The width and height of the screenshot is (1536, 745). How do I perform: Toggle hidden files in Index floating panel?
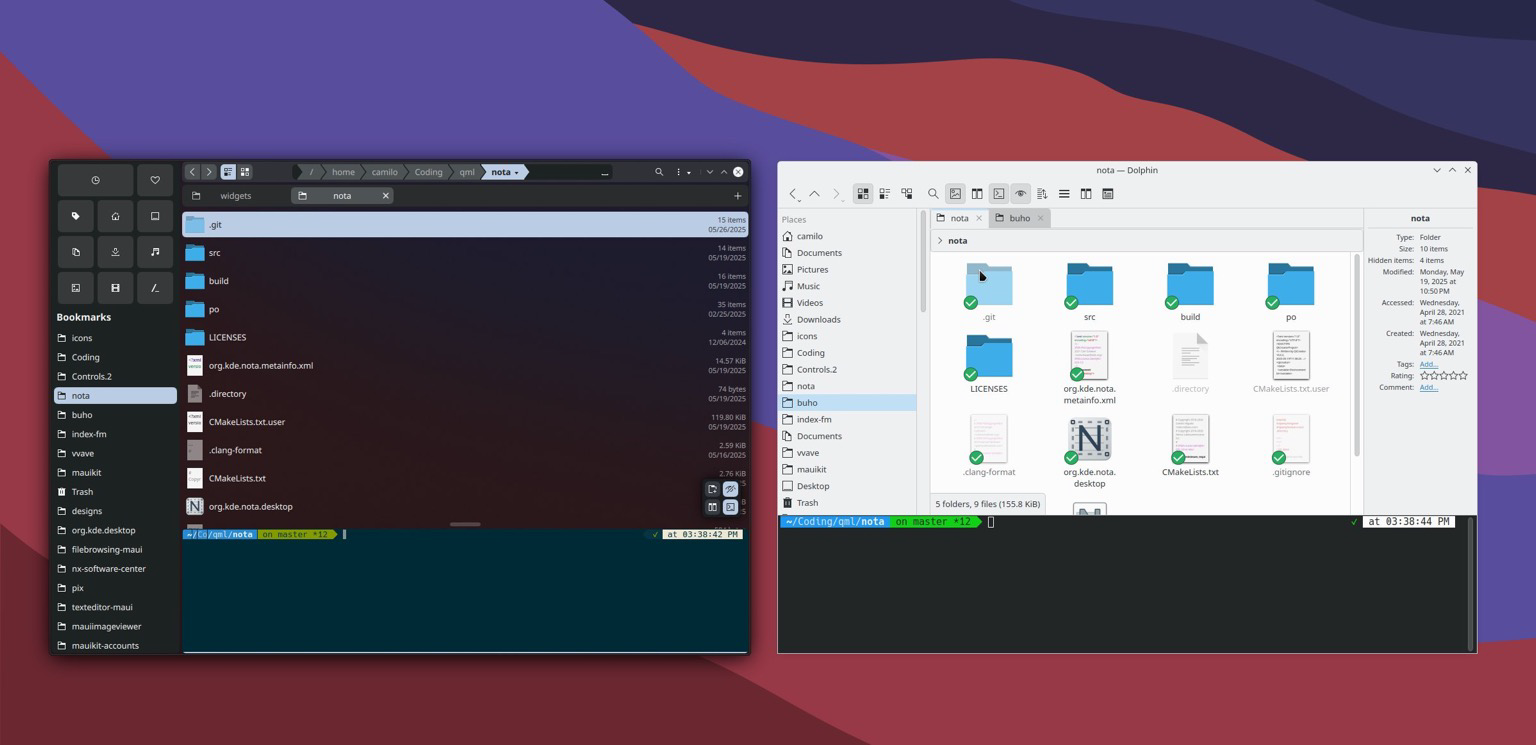tap(730, 489)
